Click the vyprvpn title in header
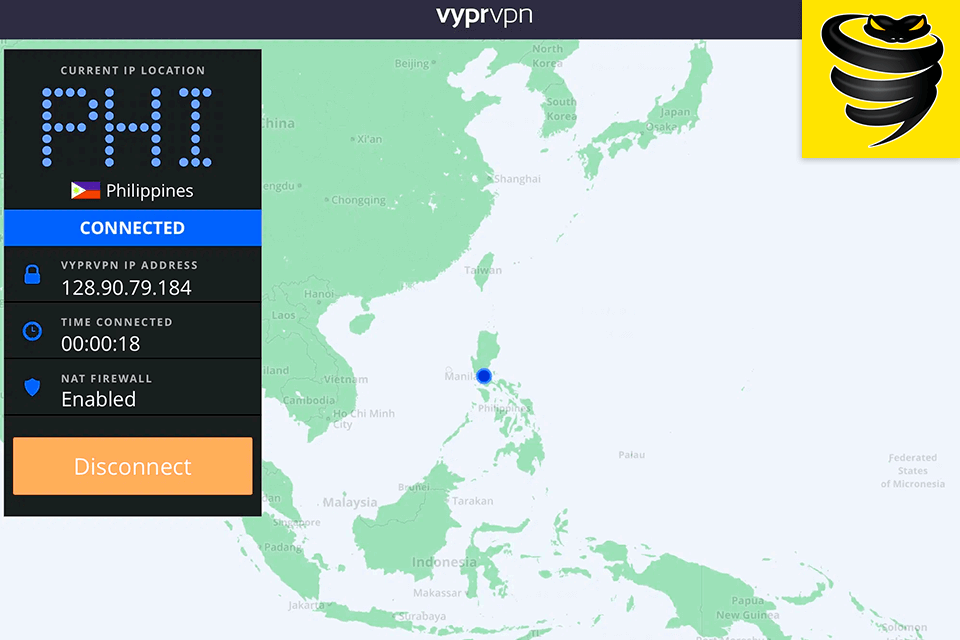Screen dimensions: 960x640 [x=484, y=16]
